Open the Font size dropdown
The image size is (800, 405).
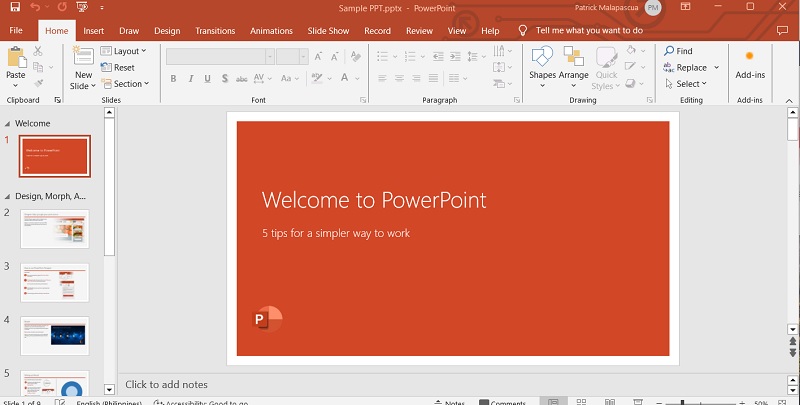(304, 56)
